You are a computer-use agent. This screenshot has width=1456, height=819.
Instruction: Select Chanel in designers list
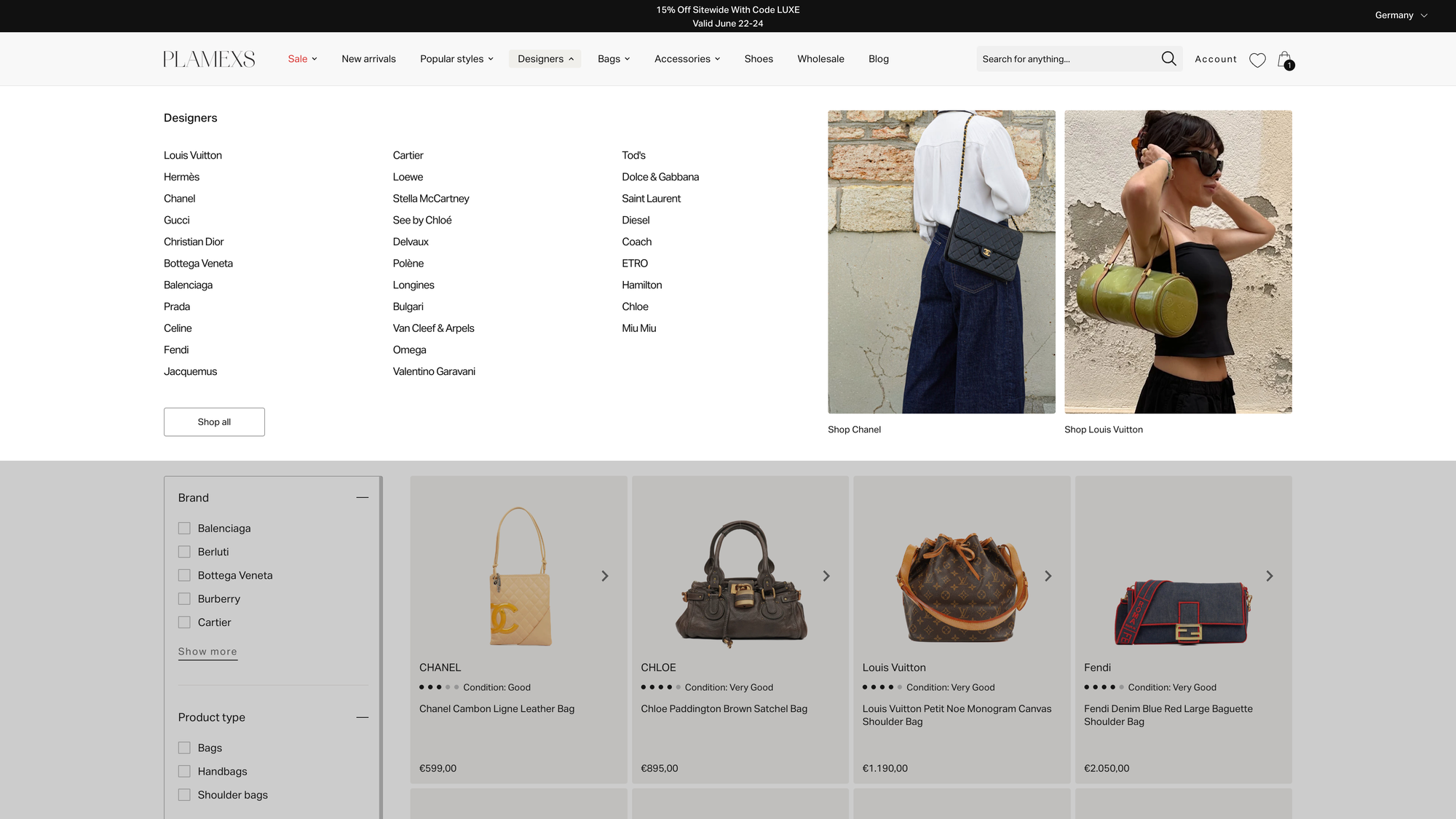point(179,199)
